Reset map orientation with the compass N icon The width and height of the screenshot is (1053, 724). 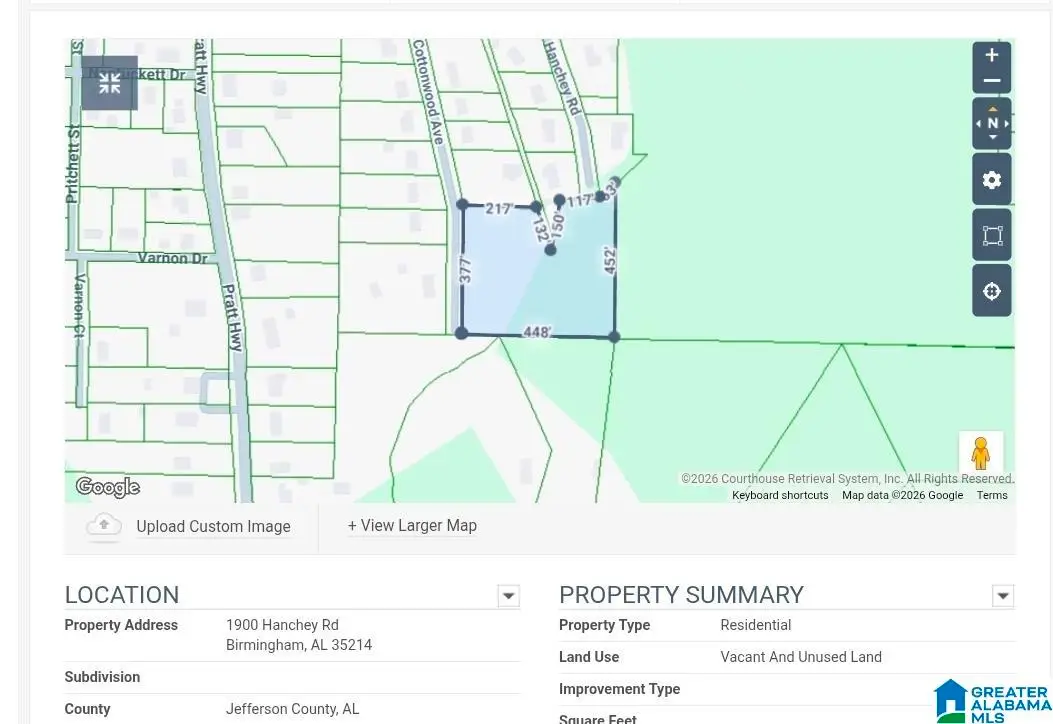click(991, 122)
